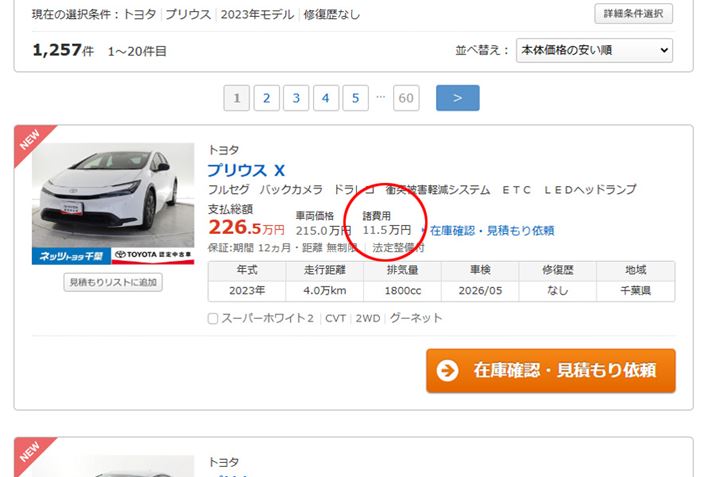The height and width of the screenshot is (477, 715).
Task: Click the orange 在庫確認・見積もり依頼 button
Action: pyautogui.click(x=551, y=370)
